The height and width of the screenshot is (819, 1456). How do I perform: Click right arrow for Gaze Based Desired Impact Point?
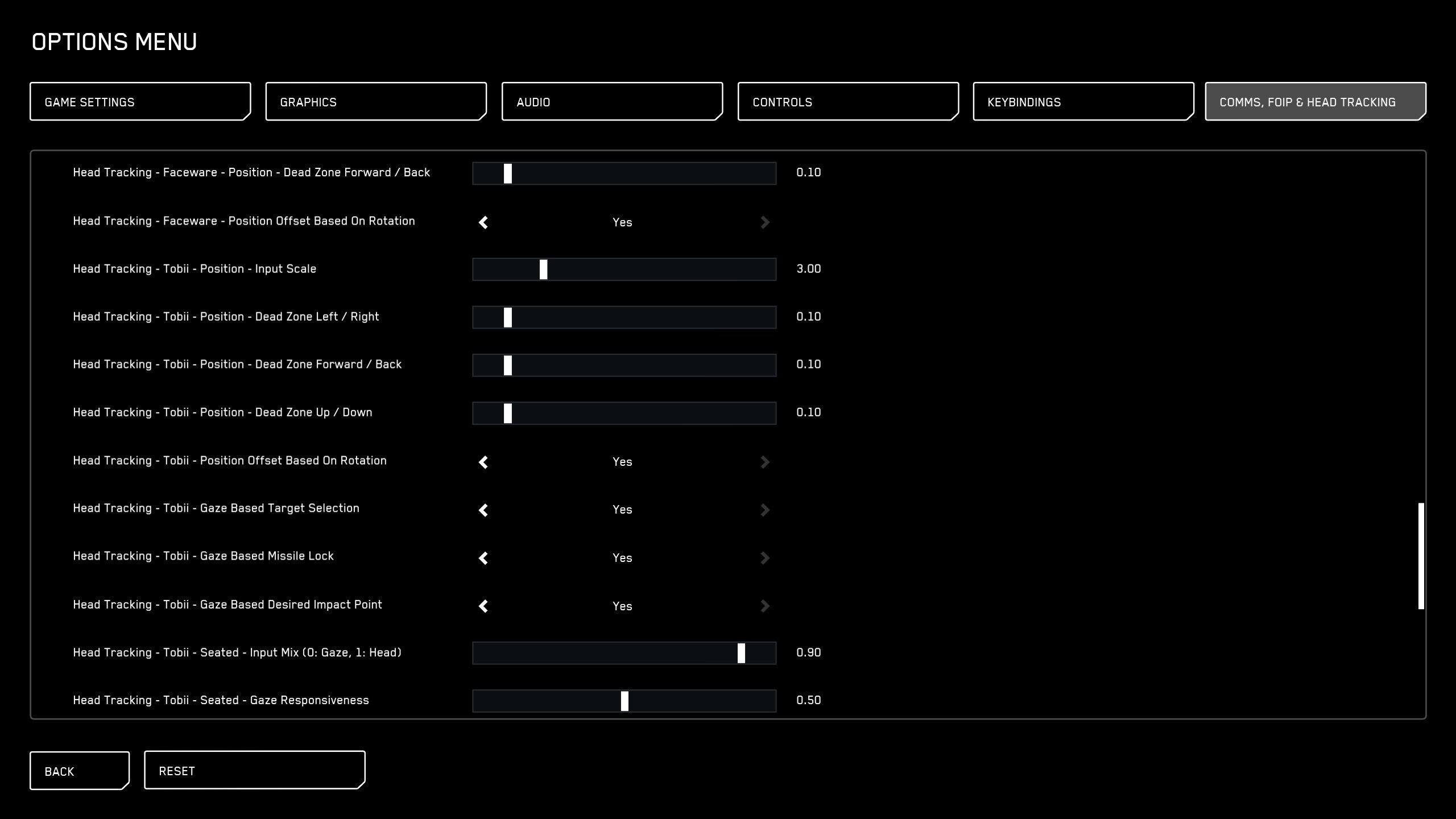point(765,606)
